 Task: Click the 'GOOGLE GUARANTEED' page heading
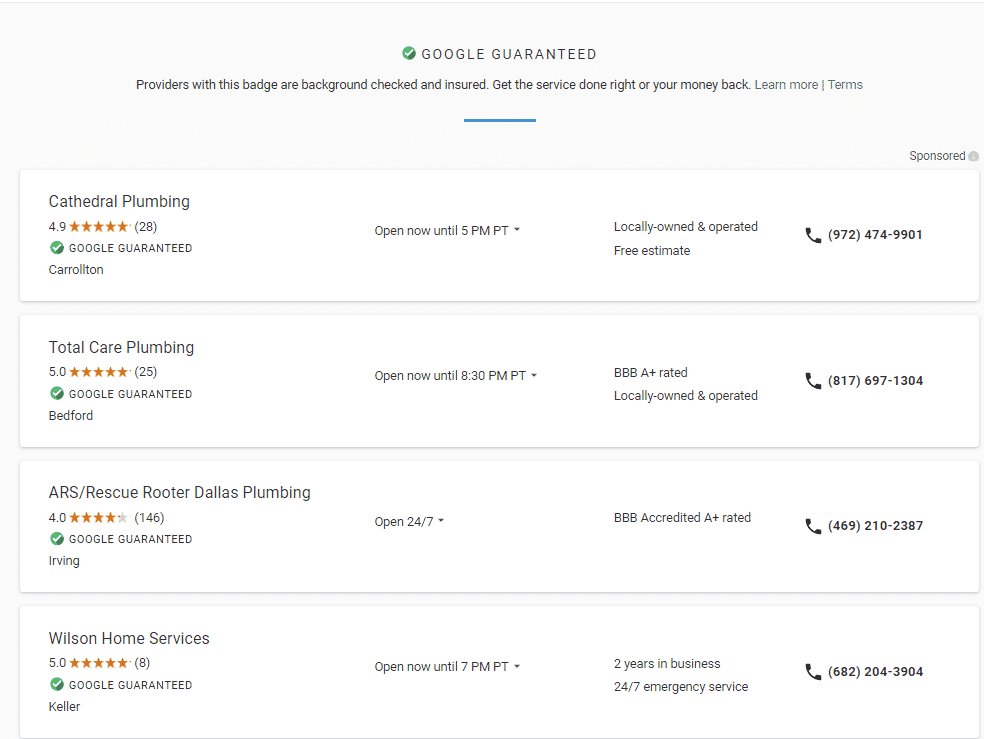pyautogui.click(x=509, y=55)
